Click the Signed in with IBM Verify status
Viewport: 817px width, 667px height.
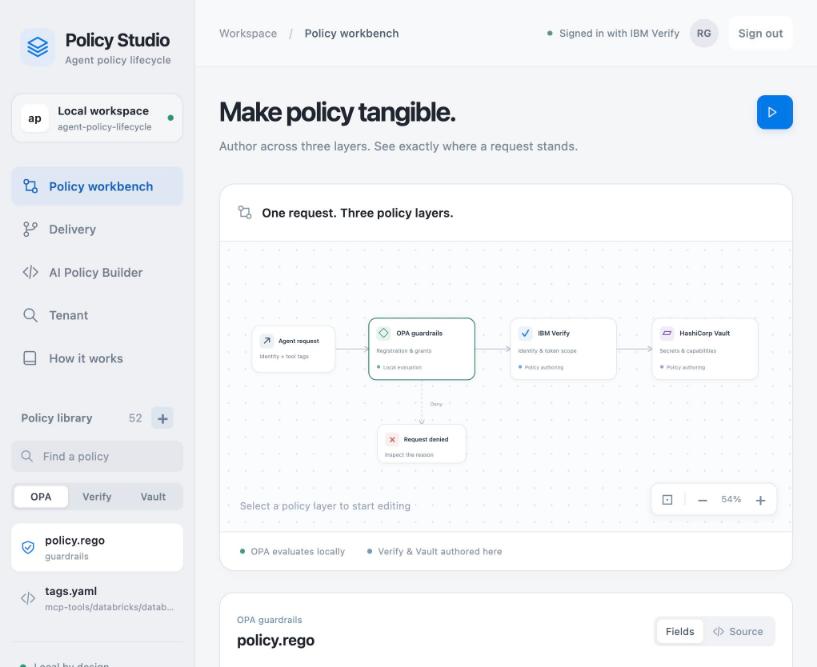tap(613, 33)
